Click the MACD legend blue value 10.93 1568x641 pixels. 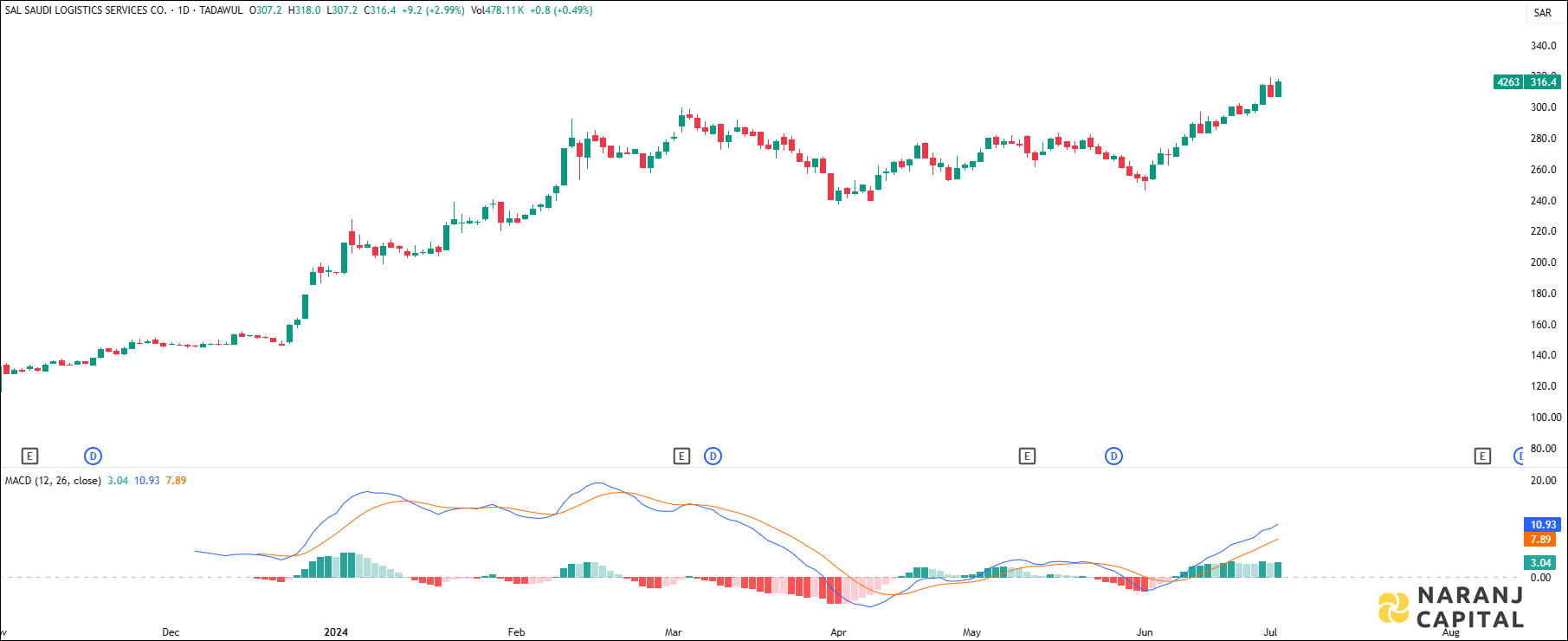147,481
